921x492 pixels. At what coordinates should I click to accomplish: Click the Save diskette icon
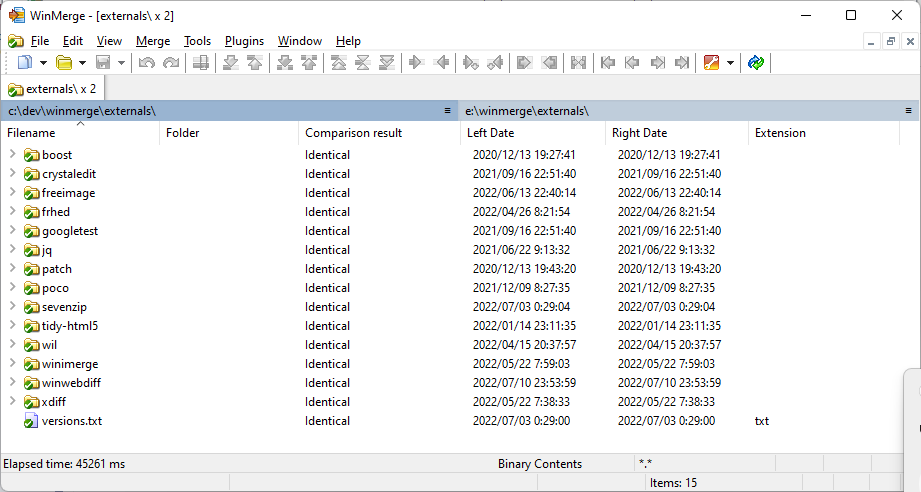point(103,62)
